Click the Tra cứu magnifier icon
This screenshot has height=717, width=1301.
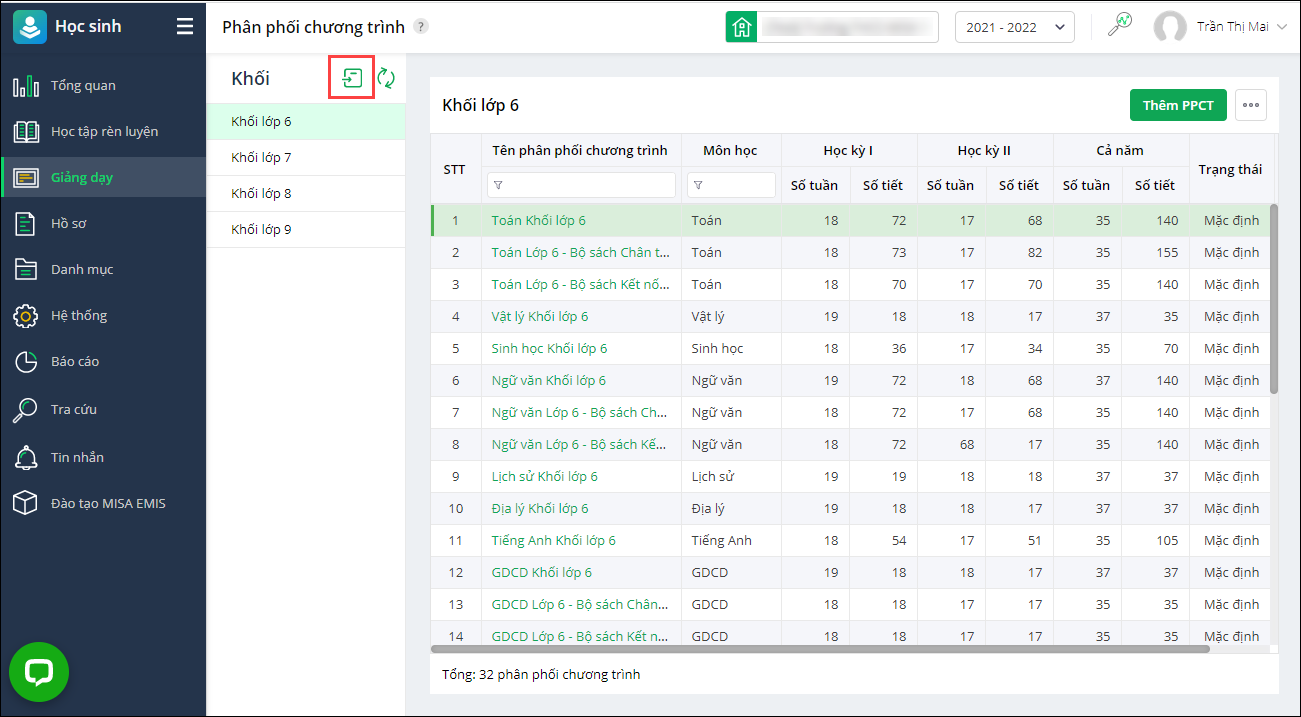point(26,409)
